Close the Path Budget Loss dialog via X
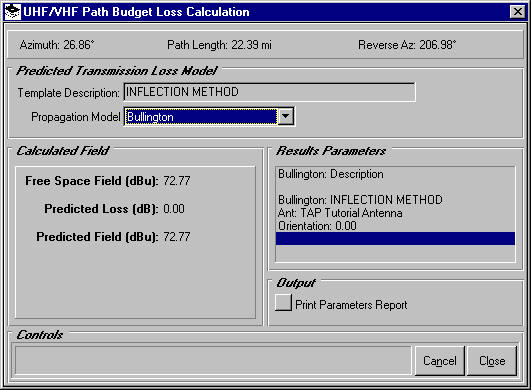 (517, 12)
